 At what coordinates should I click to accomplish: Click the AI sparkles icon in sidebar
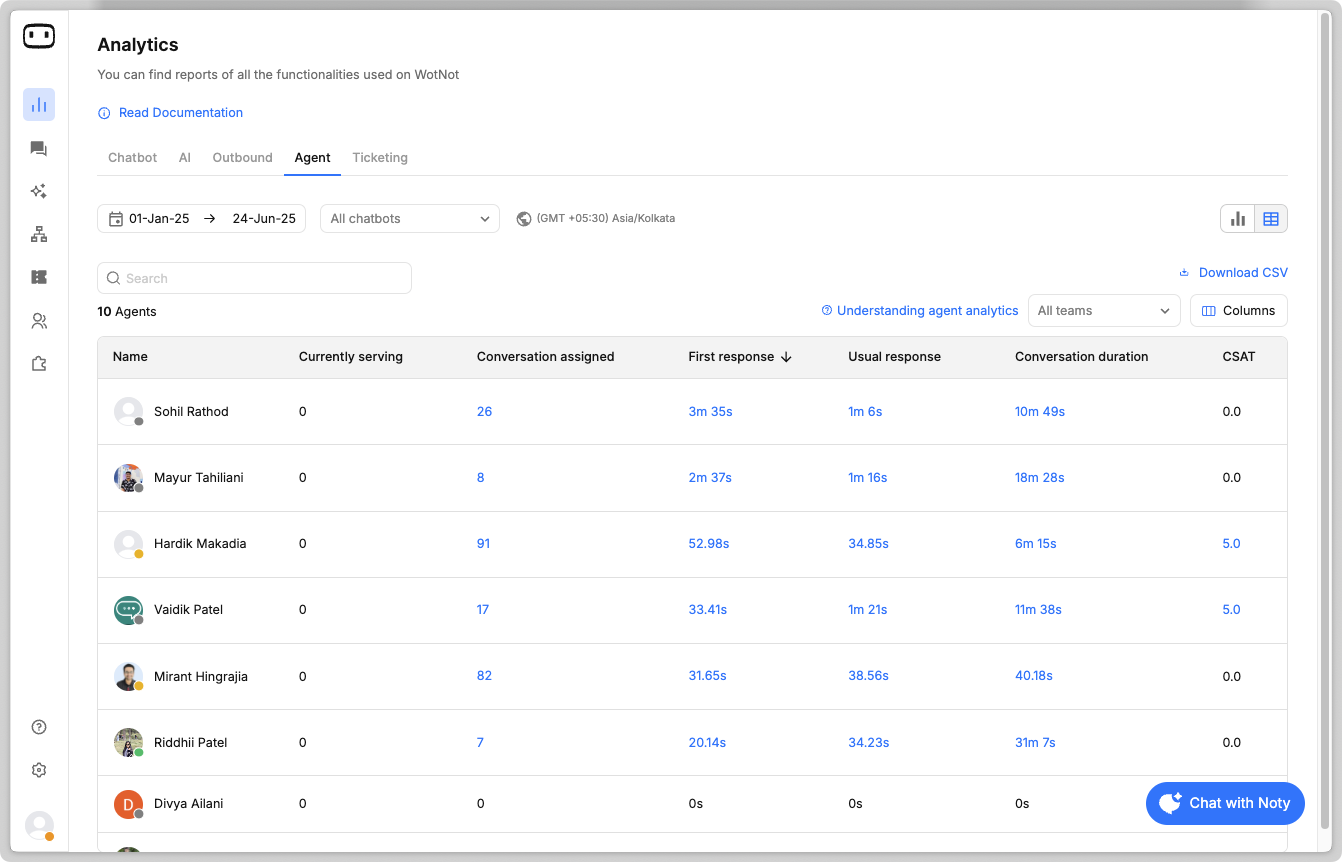39,192
